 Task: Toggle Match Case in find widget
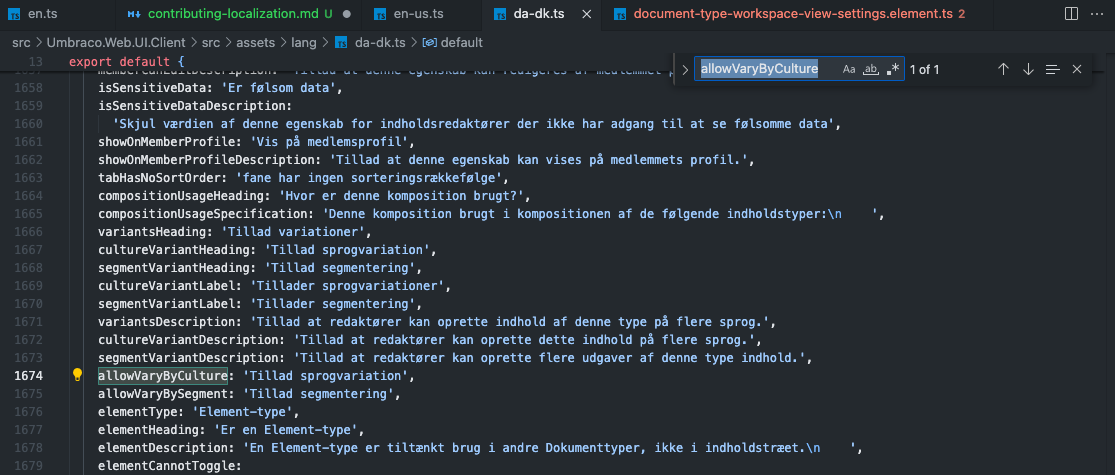click(849, 69)
